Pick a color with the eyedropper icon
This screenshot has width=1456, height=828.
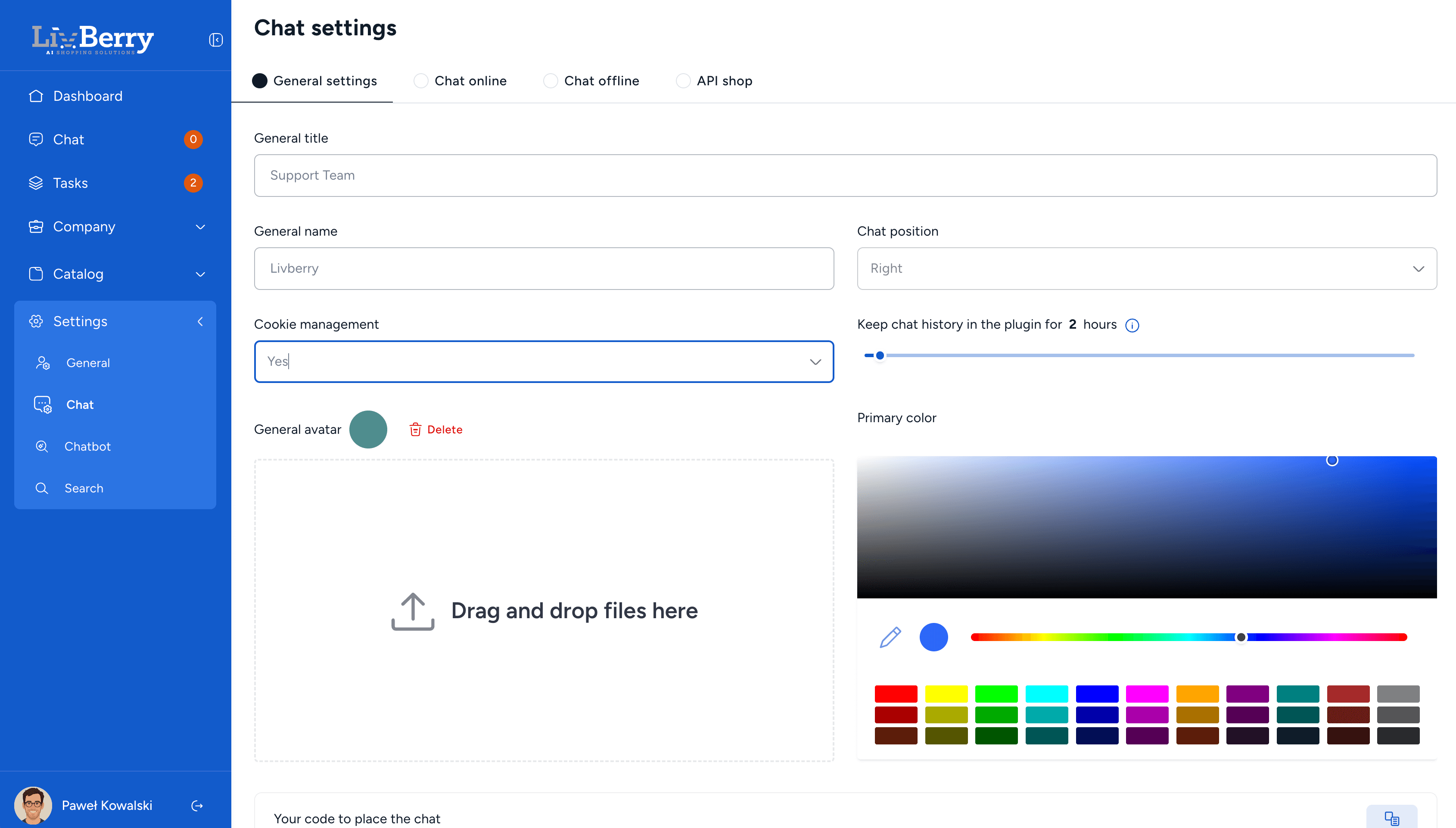point(890,637)
